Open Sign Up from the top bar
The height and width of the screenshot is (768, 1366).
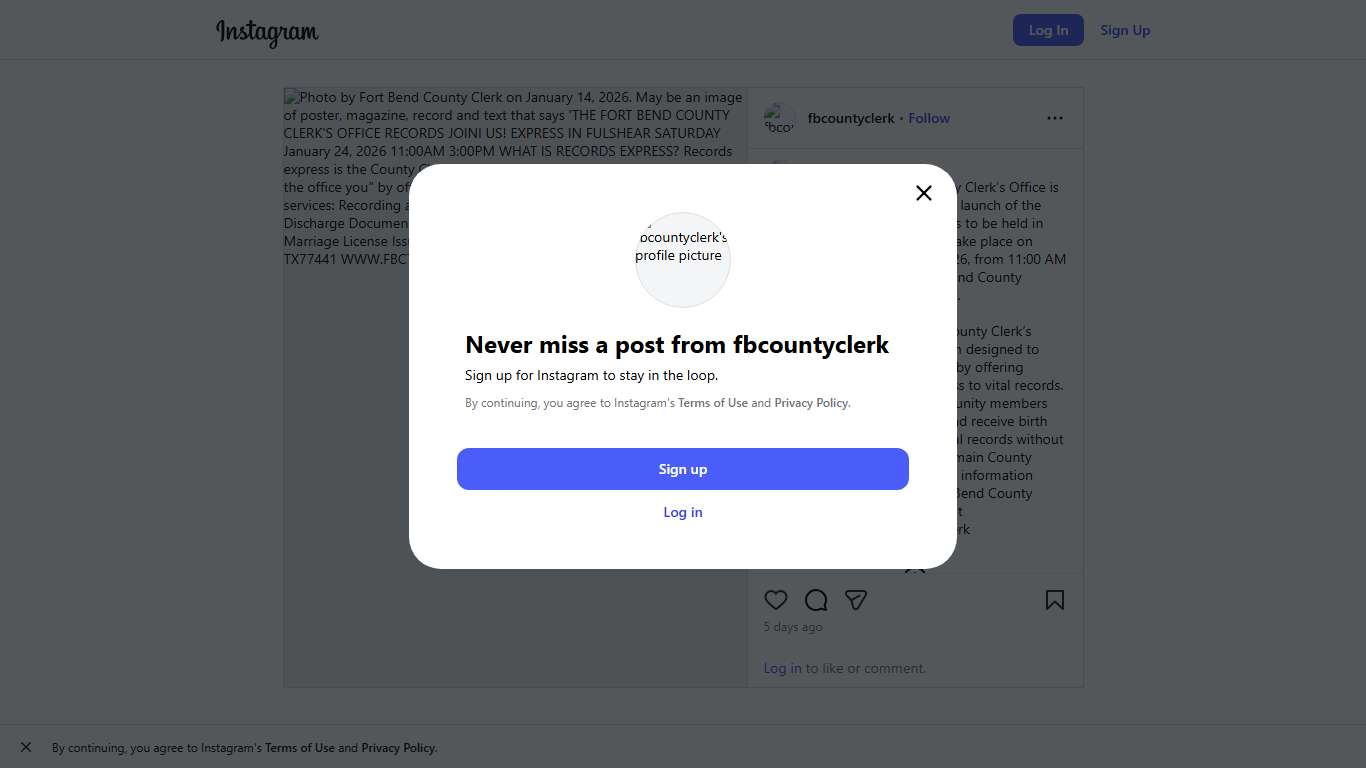(1125, 30)
